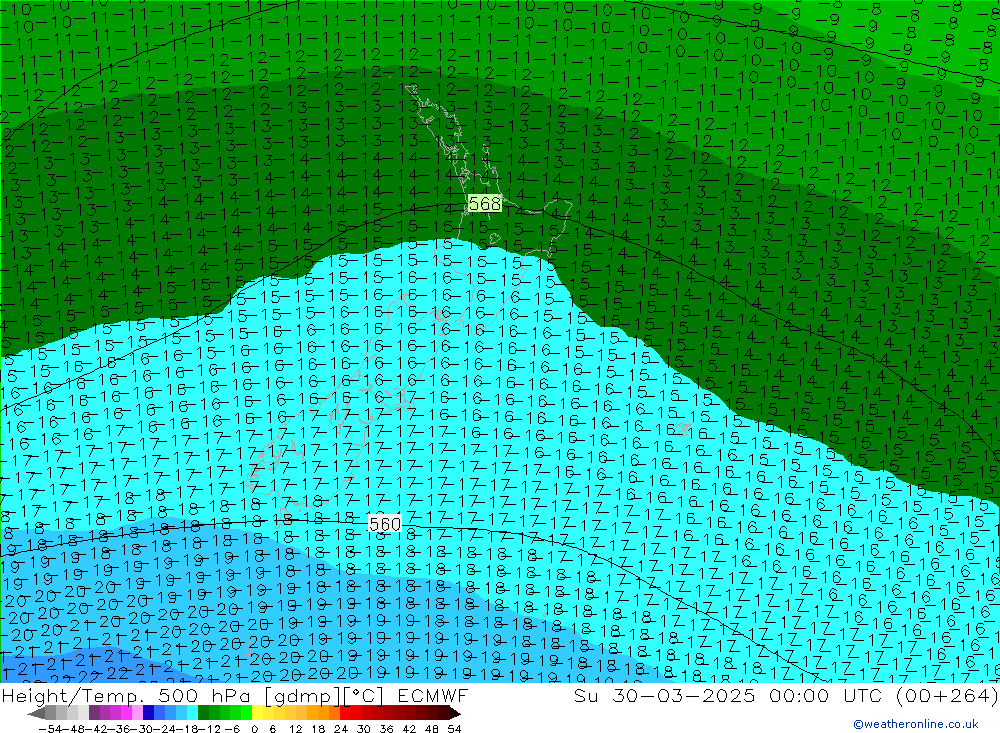Click the bright yellow legend swatch at 0
1000x733 pixels.
tap(257, 712)
